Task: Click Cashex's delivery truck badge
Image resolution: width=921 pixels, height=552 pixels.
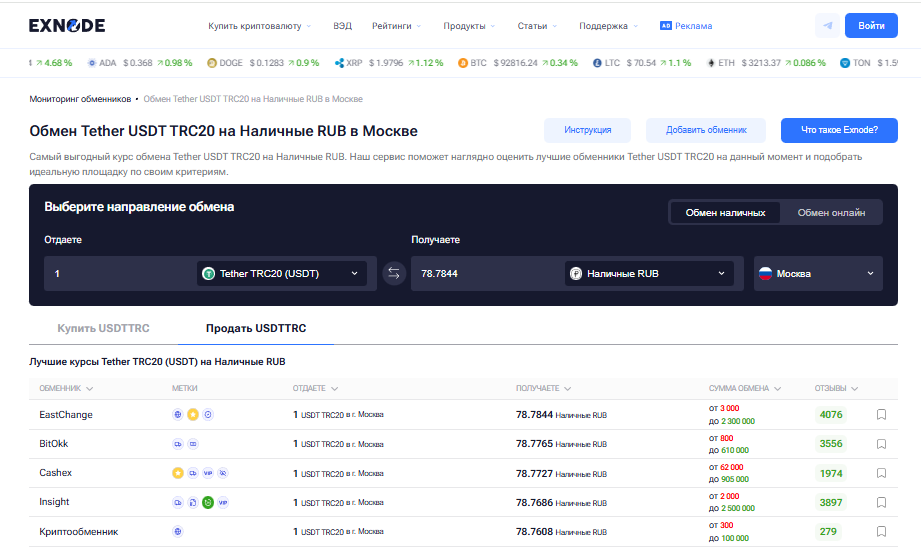Action: click(x=193, y=473)
